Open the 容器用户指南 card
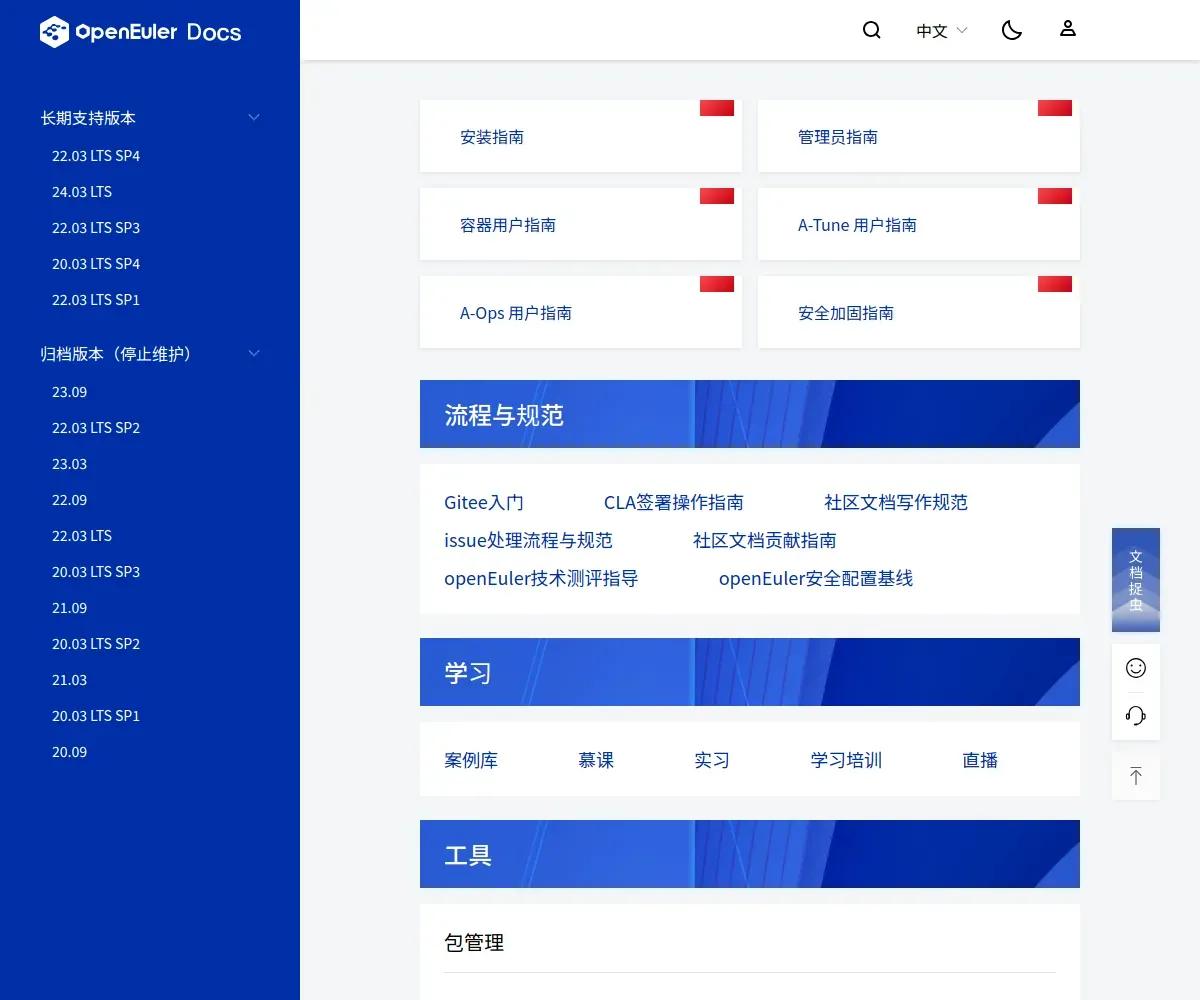The height and width of the screenshot is (1000, 1200). (581, 224)
